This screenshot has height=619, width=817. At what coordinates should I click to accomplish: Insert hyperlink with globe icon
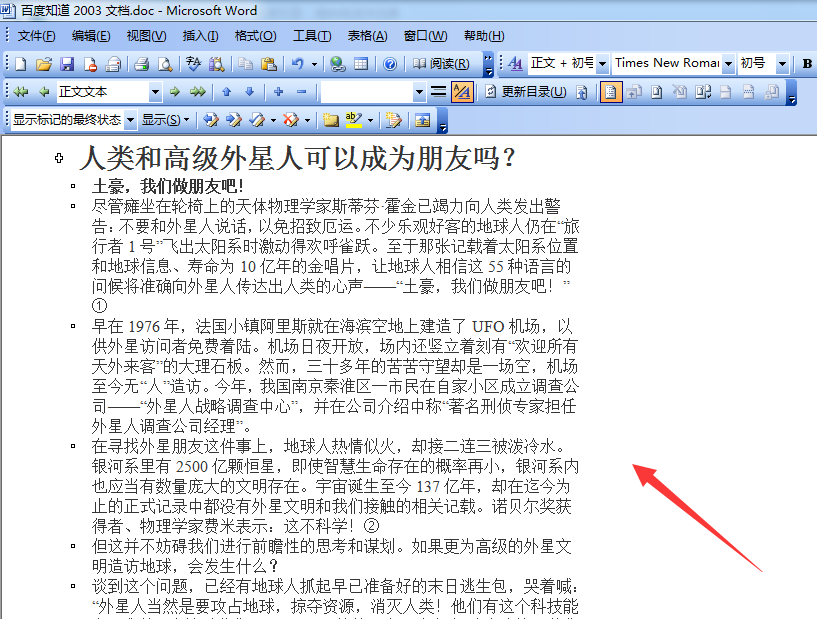pos(338,64)
